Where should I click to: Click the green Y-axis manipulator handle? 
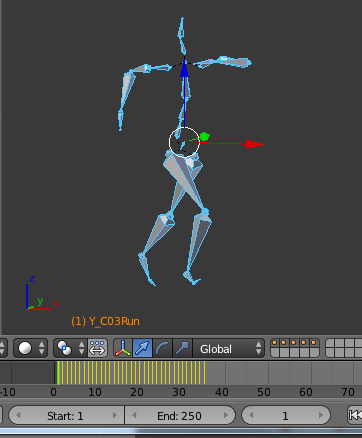pyautogui.click(x=204, y=137)
